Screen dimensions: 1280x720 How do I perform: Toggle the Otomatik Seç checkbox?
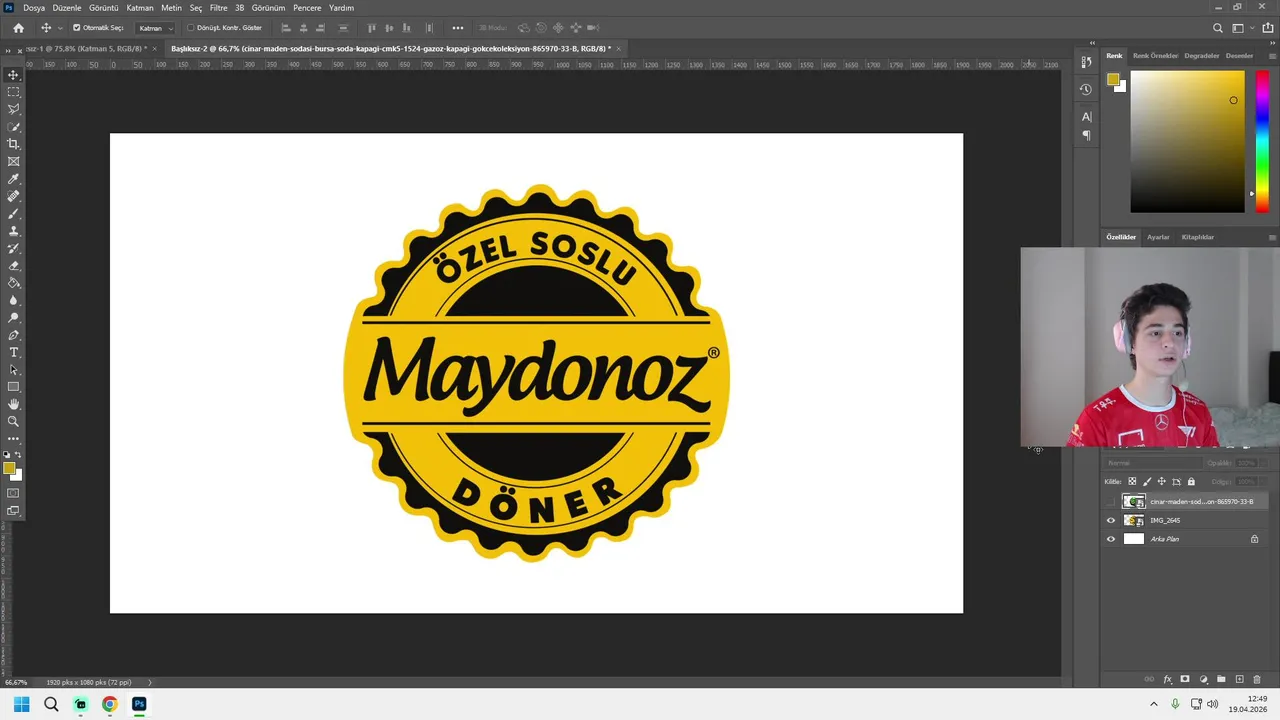click(x=77, y=28)
